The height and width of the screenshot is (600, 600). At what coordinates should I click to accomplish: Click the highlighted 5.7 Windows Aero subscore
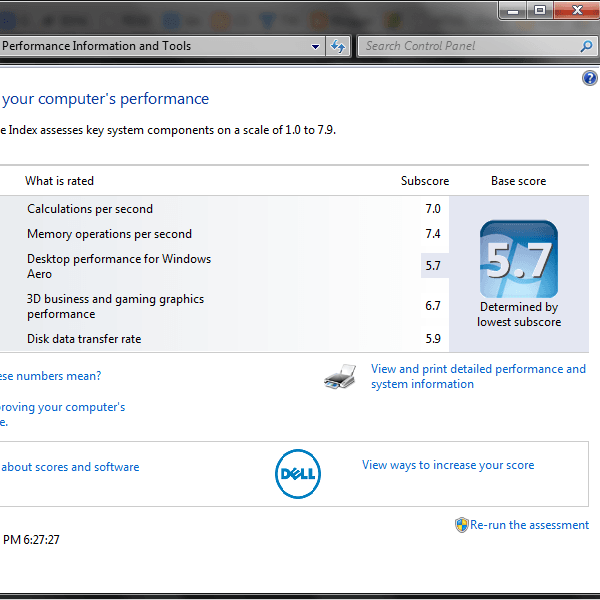tap(433, 266)
